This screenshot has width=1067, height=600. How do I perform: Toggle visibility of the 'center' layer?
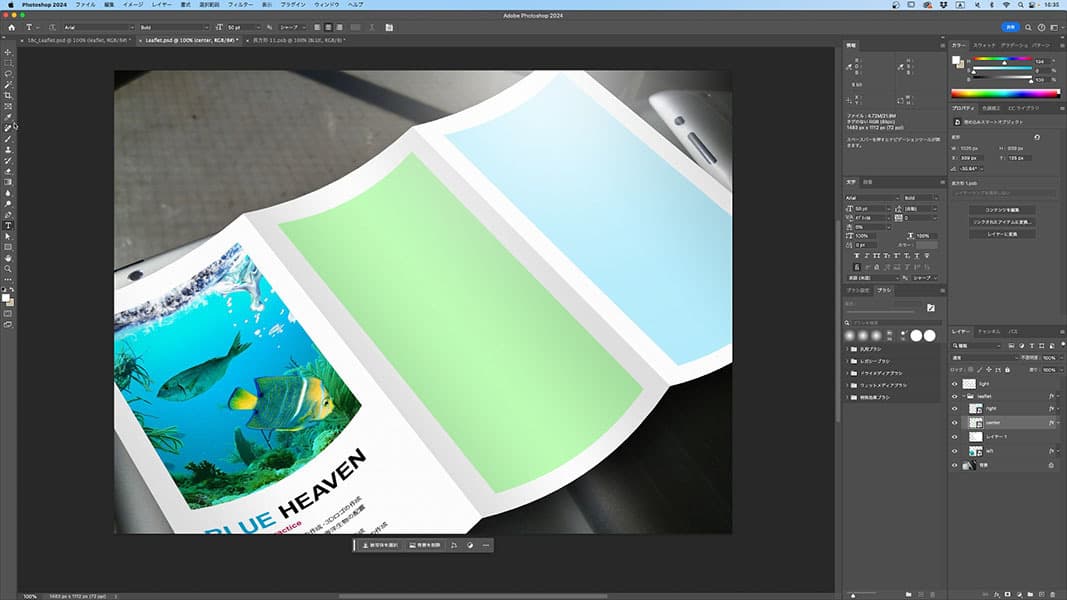coord(954,423)
